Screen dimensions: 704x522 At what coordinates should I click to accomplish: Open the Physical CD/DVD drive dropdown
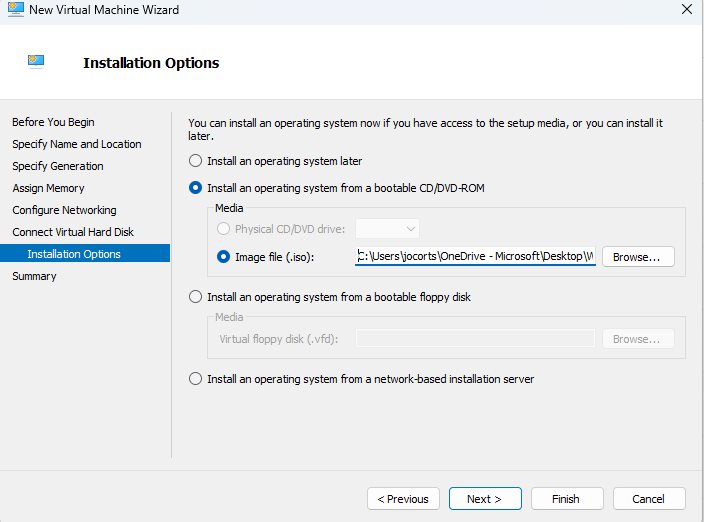click(387, 229)
